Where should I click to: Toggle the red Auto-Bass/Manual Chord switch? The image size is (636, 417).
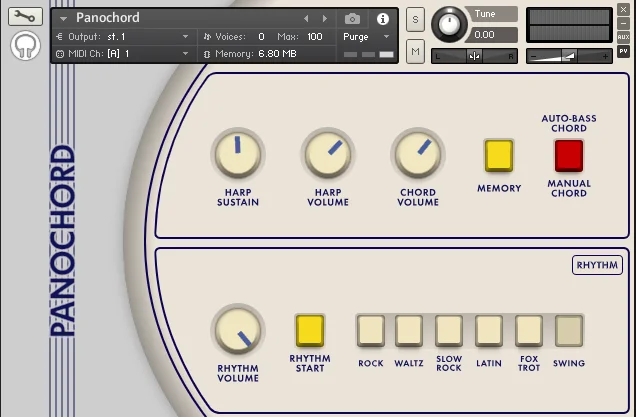569,156
